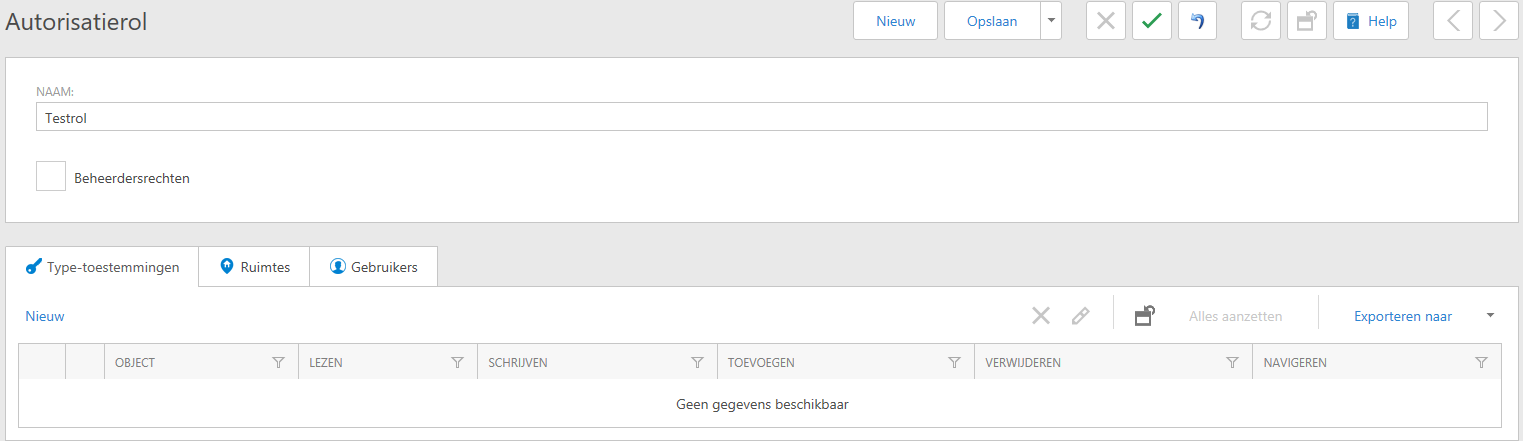Viewport: 1523px width, 441px height.
Task: Click the lock icon beside Help button
Action: 1306,21
